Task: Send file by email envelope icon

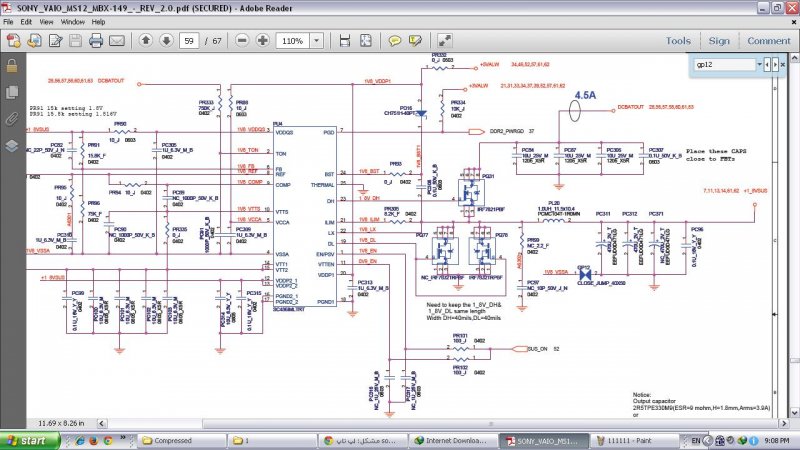Action: coord(117,40)
